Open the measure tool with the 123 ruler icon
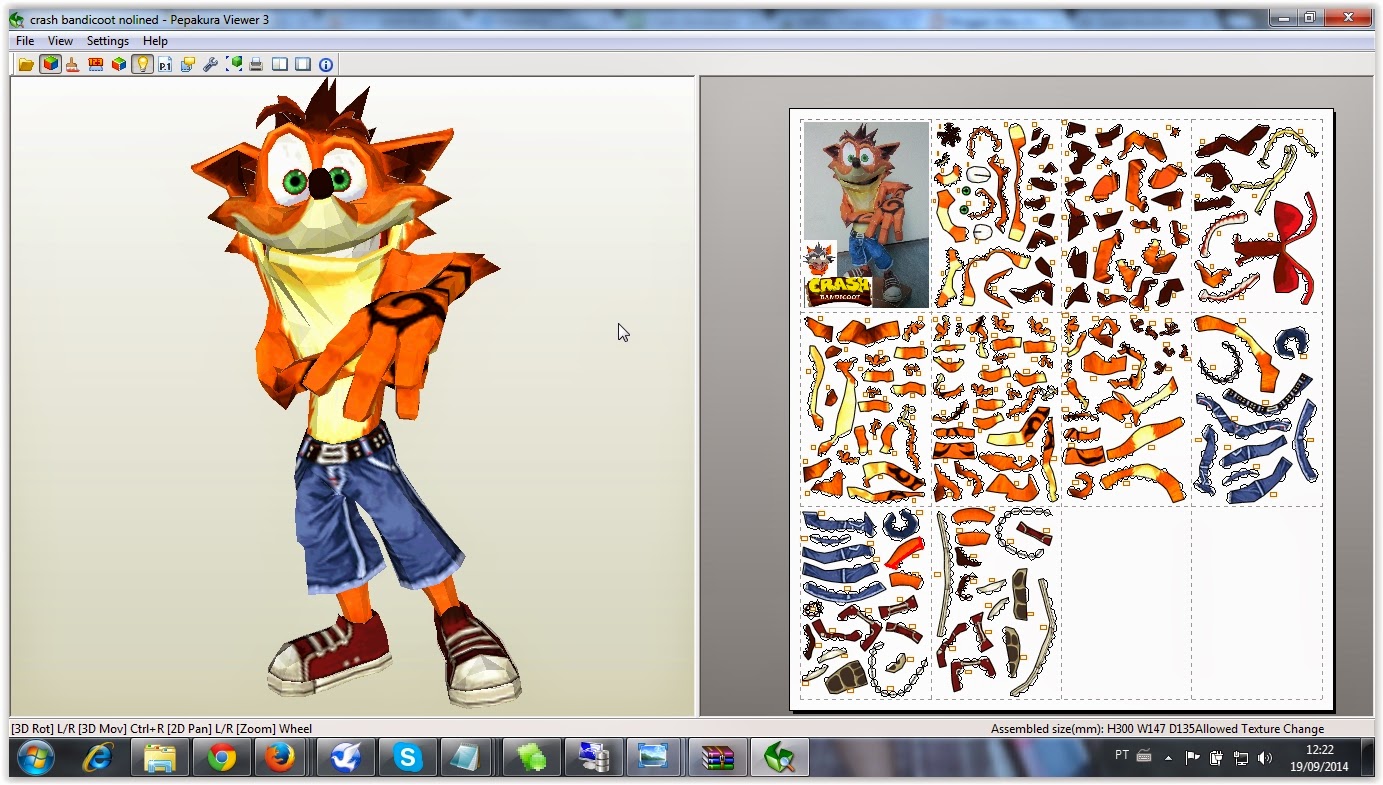The width and height of the screenshot is (1383, 785). [x=96, y=64]
